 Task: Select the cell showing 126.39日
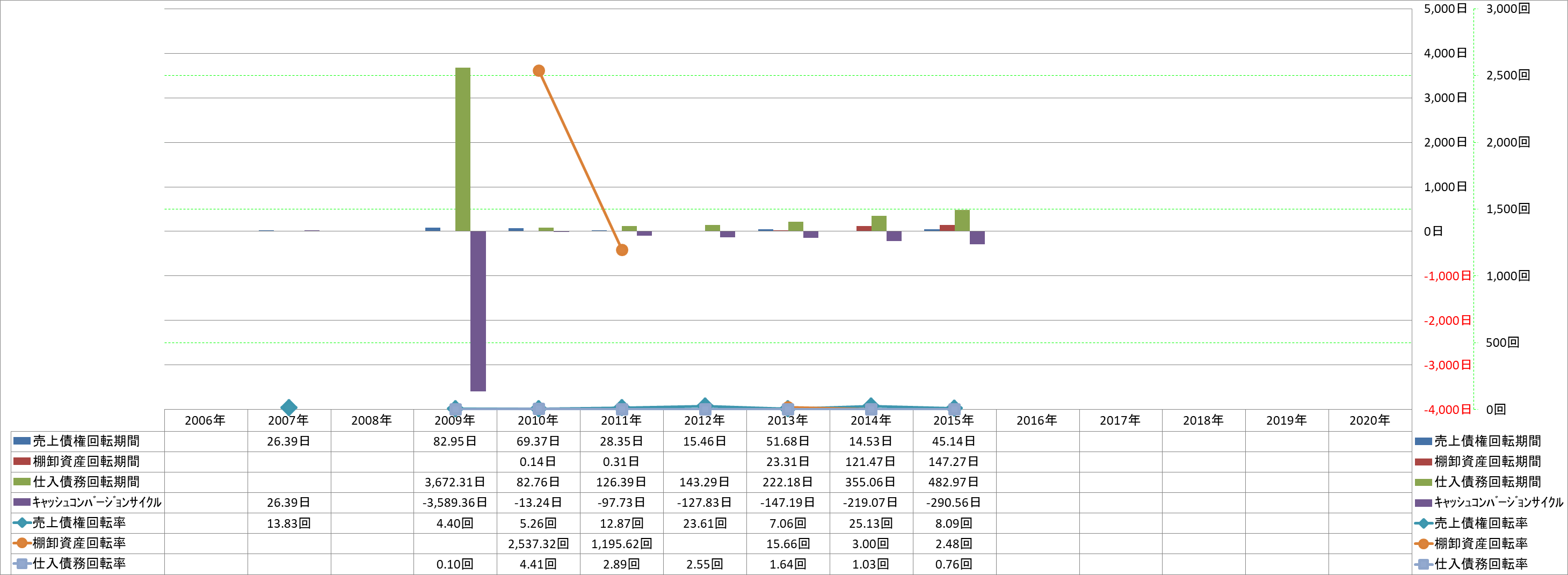pyautogui.click(x=621, y=482)
